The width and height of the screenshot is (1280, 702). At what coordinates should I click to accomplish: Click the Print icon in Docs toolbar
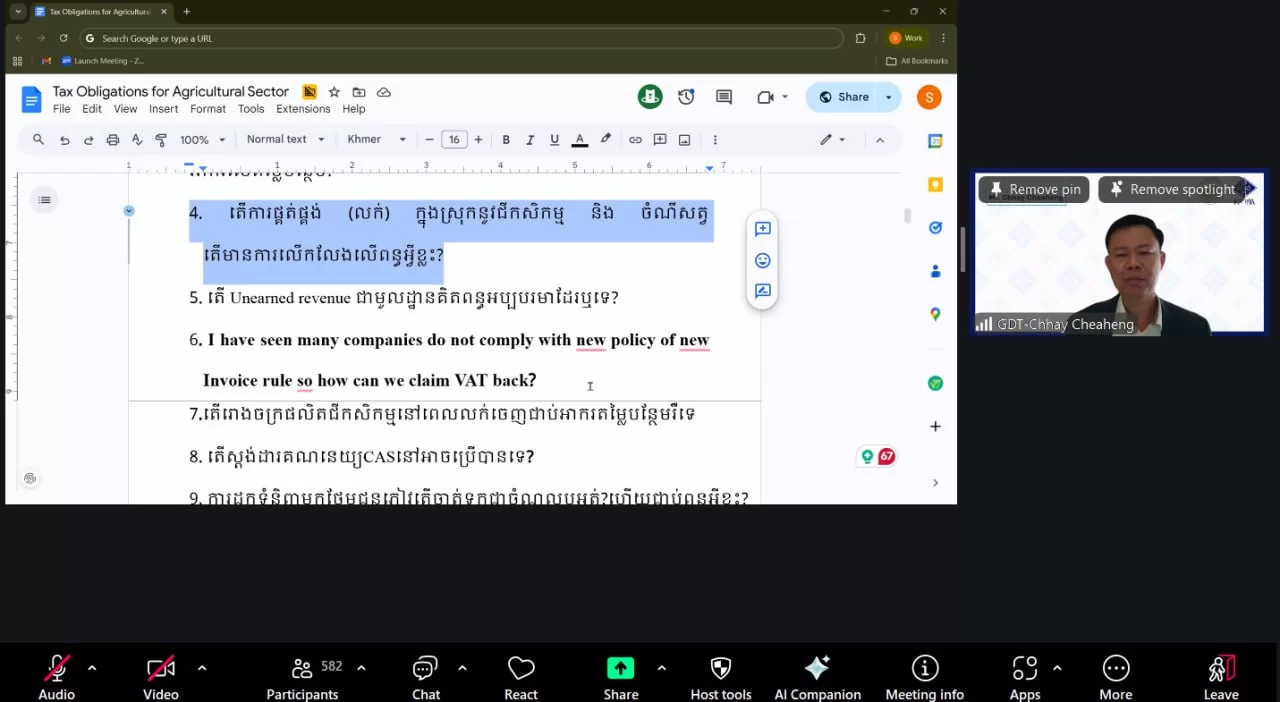(112, 140)
